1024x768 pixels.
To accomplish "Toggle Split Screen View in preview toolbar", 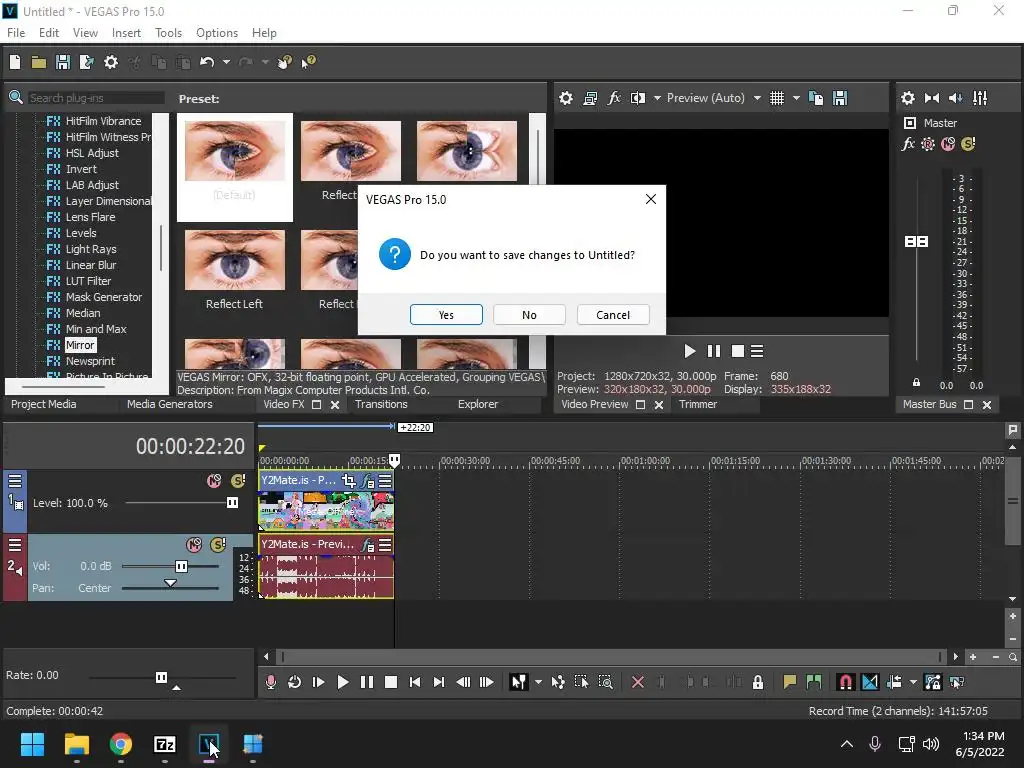I will pos(638,98).
